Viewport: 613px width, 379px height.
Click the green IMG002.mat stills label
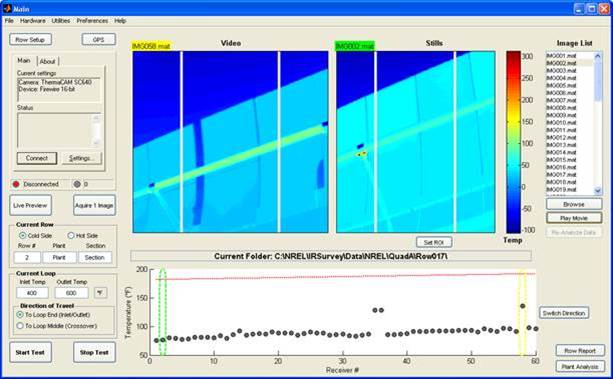pyautogui.click(x=355, y=46)
